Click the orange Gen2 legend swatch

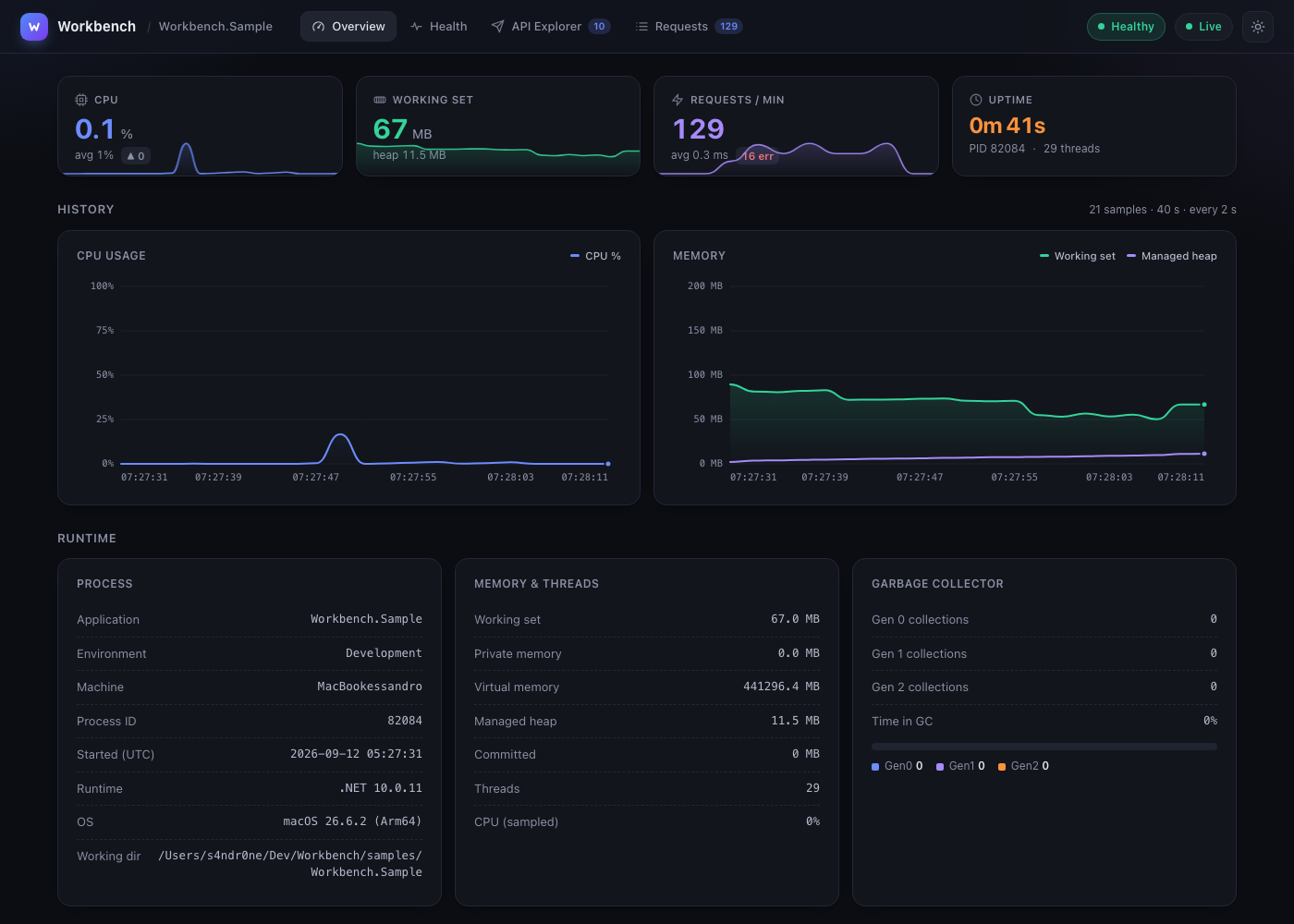[1002, 767]
